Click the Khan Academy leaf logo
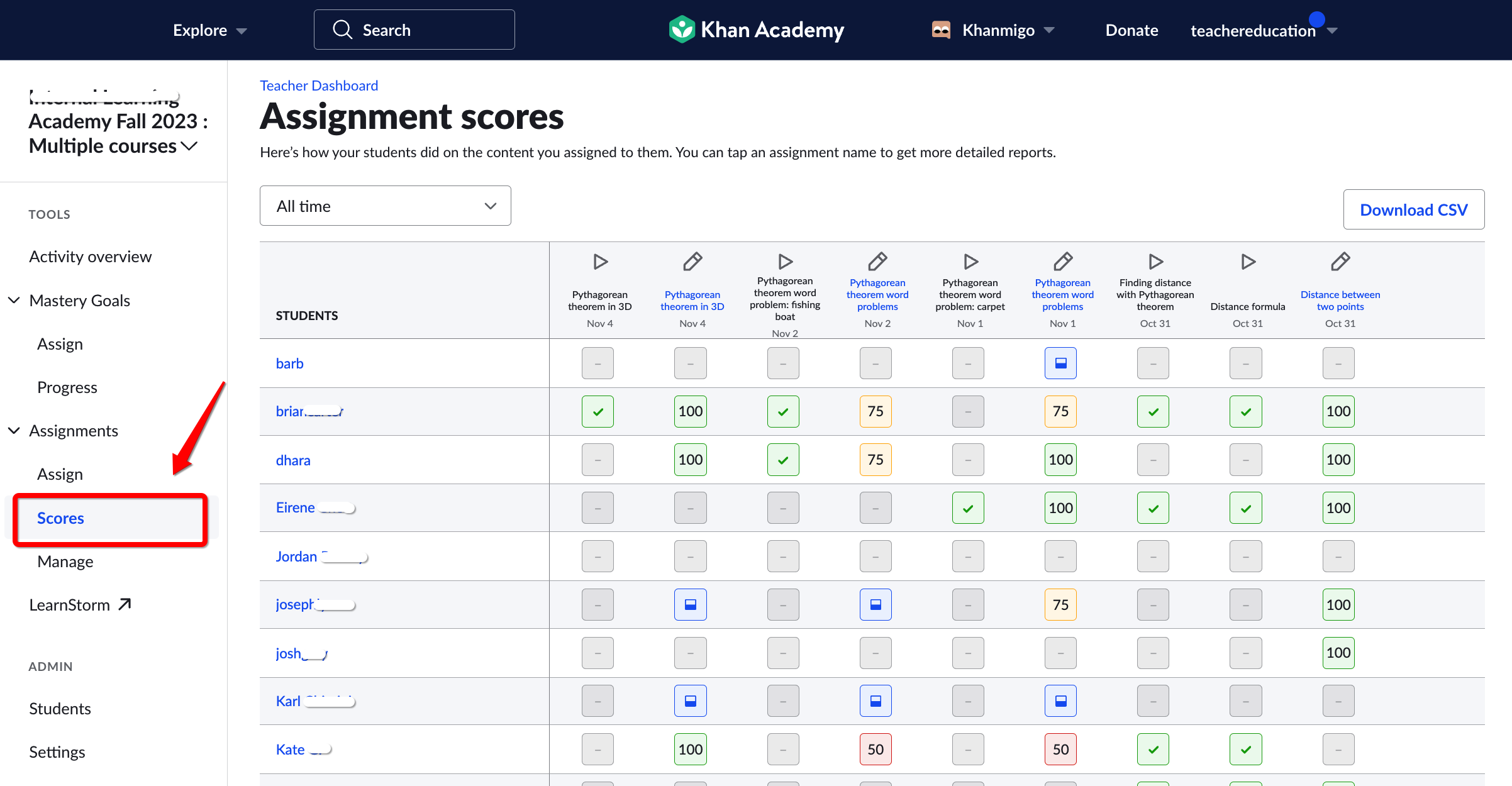Image resolution: width=1512 pixels, height=786 pixels. tap(682, 29)
